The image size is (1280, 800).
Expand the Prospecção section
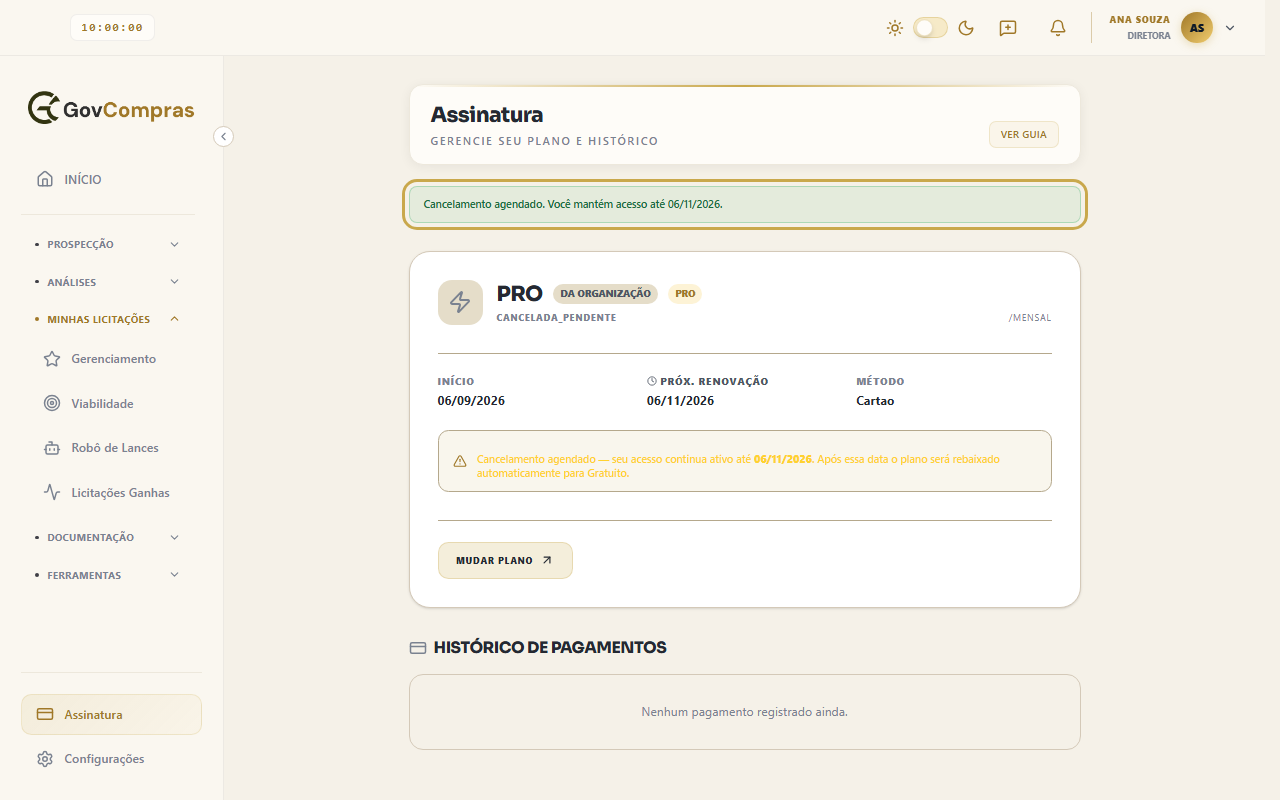[107, 244]
